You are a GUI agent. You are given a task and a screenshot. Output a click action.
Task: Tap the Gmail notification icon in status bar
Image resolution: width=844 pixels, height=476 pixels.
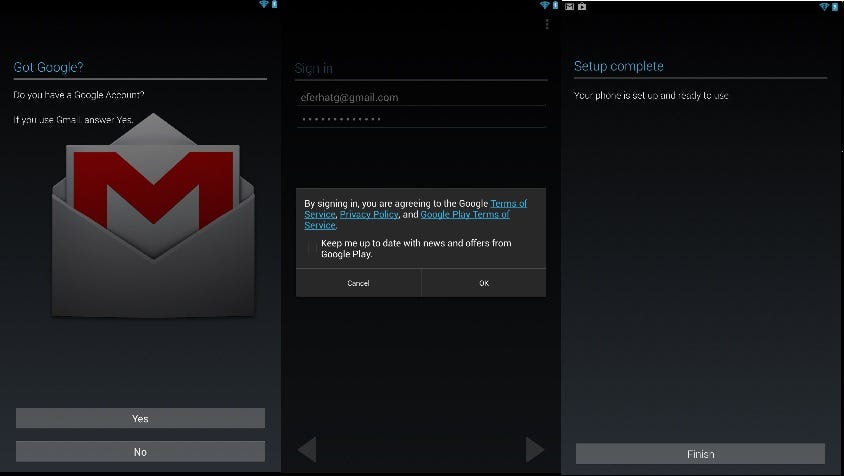(569, 6)
